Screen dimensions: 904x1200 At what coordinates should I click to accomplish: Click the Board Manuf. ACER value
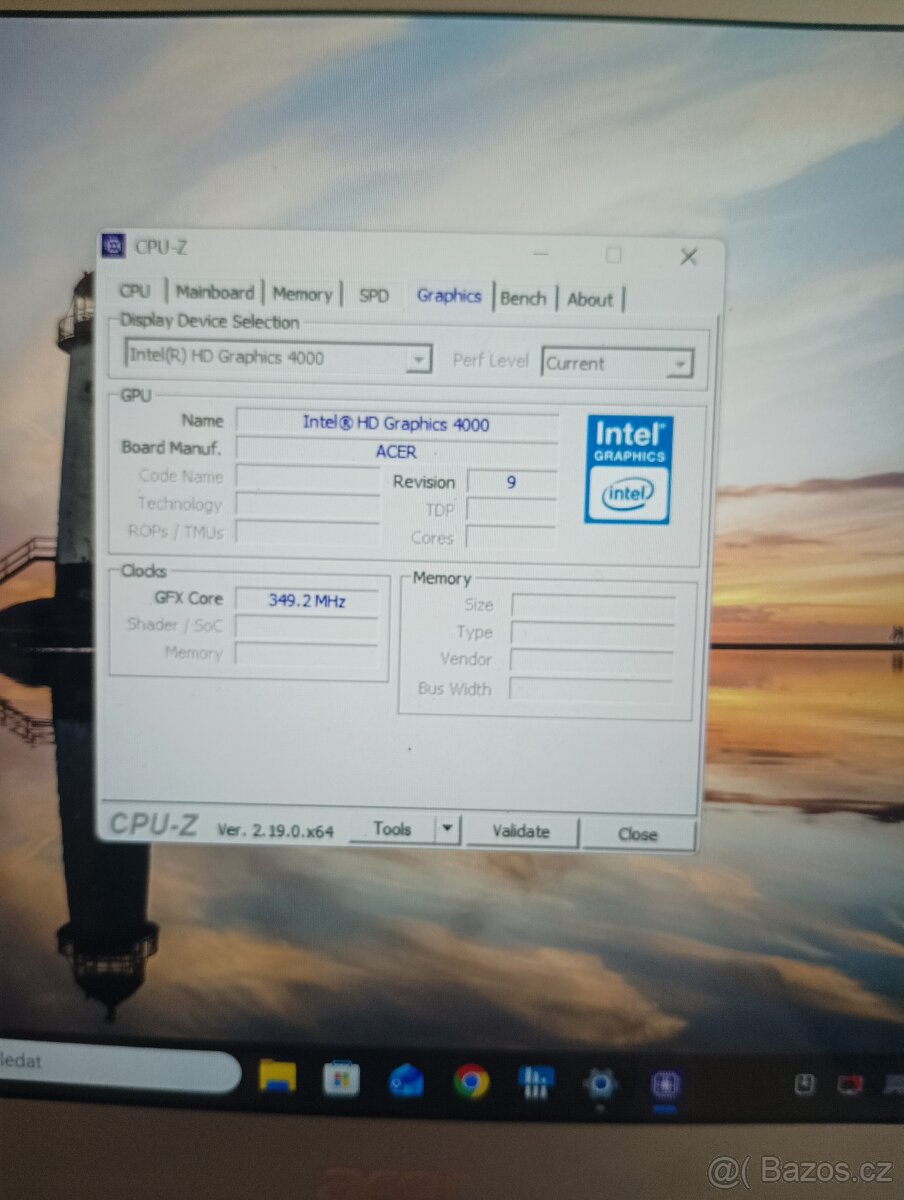click(x=396, y=452)
